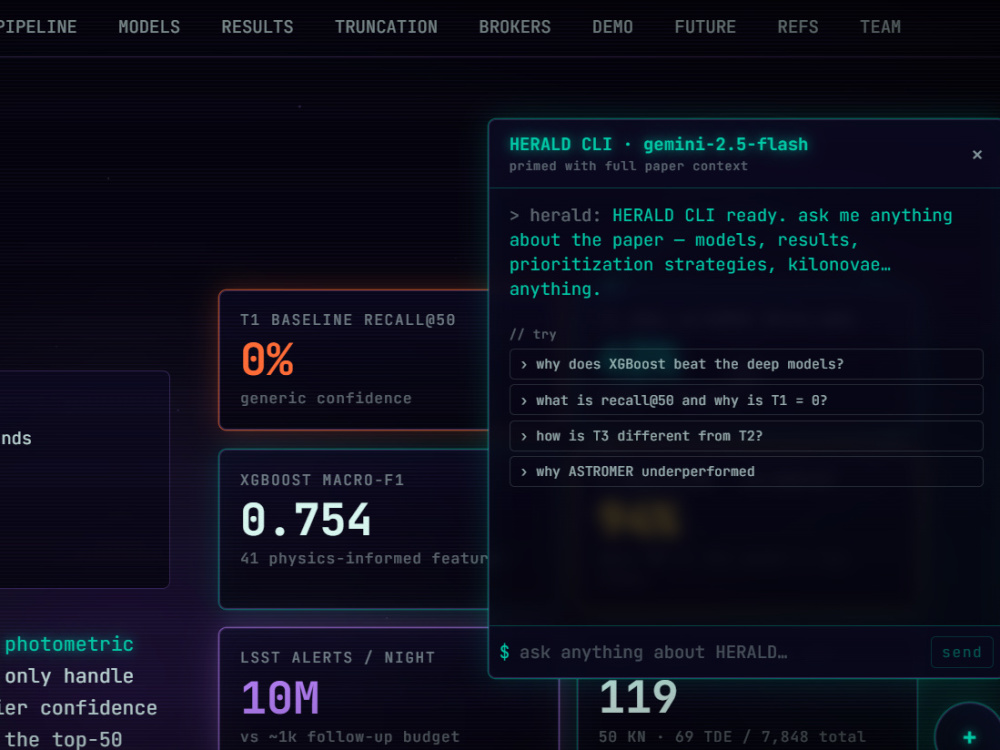Click the send button
Viewport: 1000px width, 750px height.
tap(962, 652)
